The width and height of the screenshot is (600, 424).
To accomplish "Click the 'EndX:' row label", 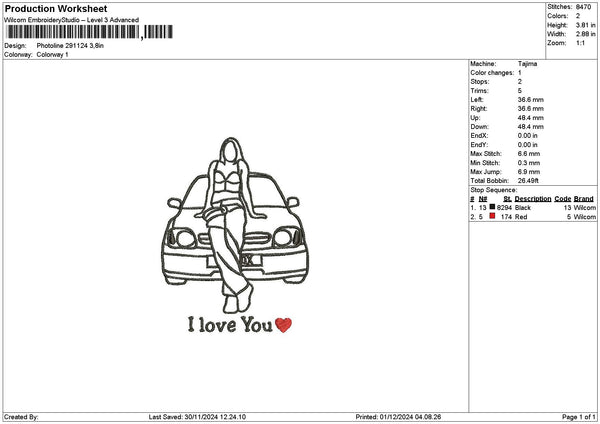I will pyautogui.click(x=479, y=136).
